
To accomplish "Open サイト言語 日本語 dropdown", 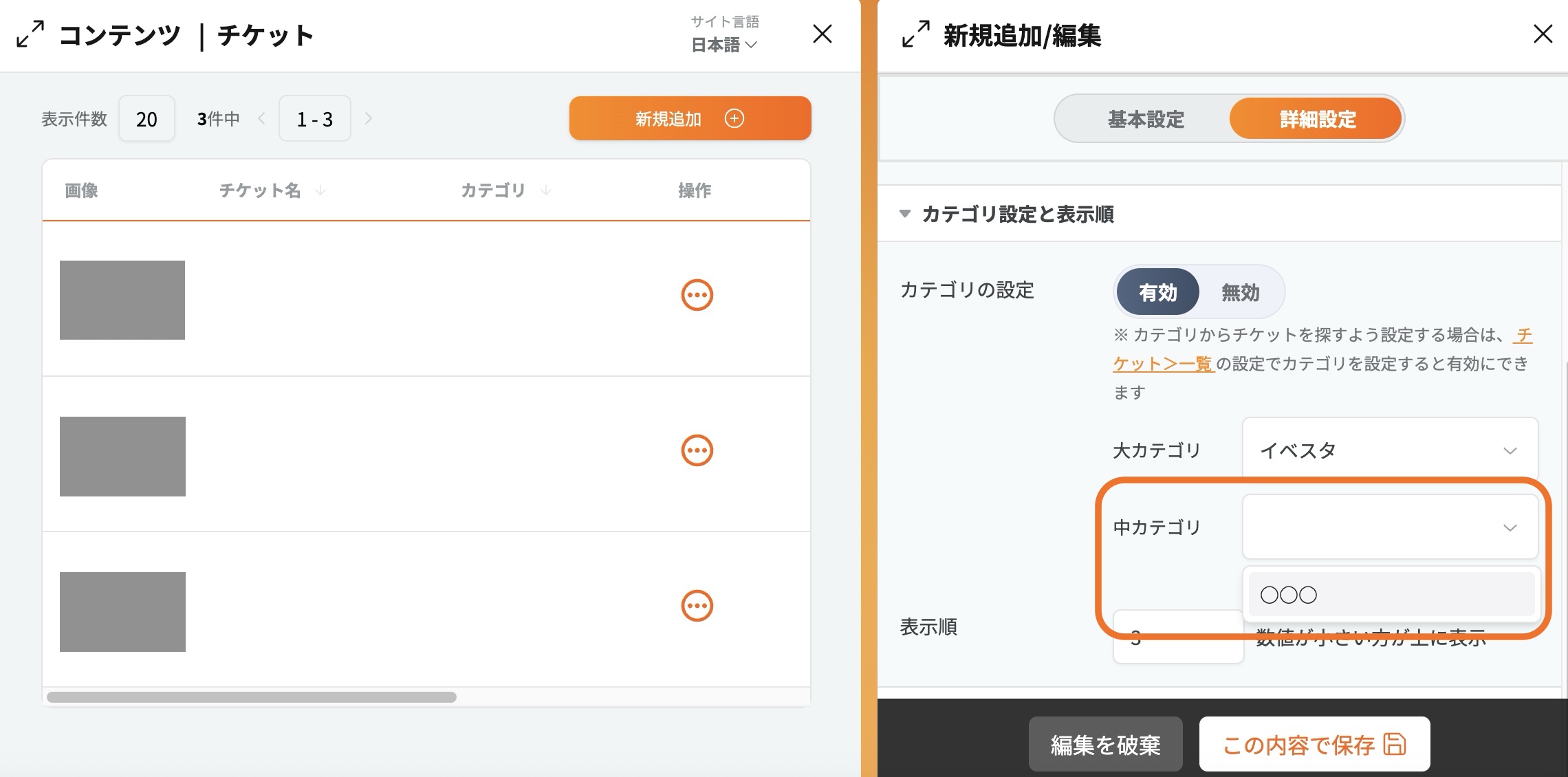I will click(724, 45).
